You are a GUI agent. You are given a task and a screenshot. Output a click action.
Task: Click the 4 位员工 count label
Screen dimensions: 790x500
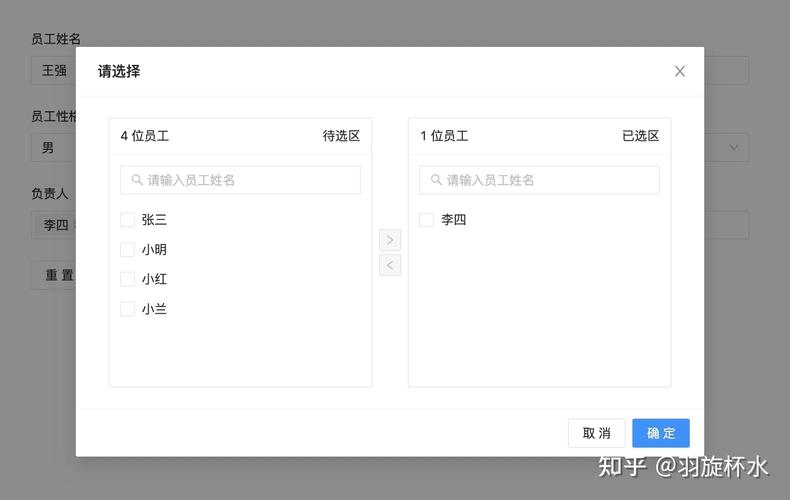145,136
